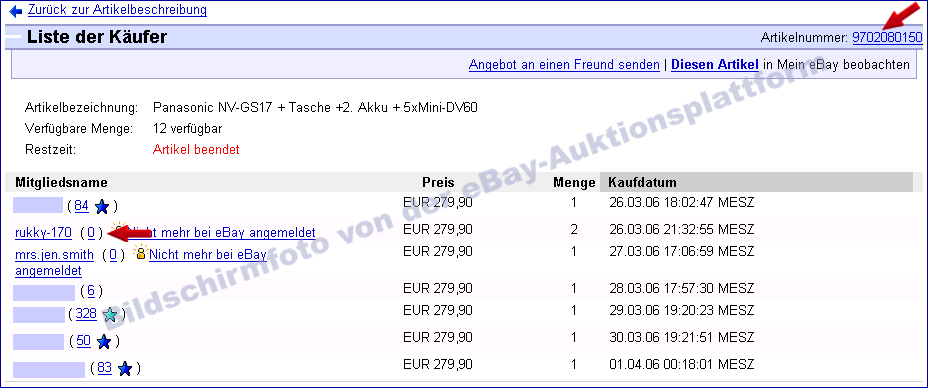Click the blue star beside feedback 84
Image resolution: width=928 pixels, height=388 pixels.
coord(102,206)
